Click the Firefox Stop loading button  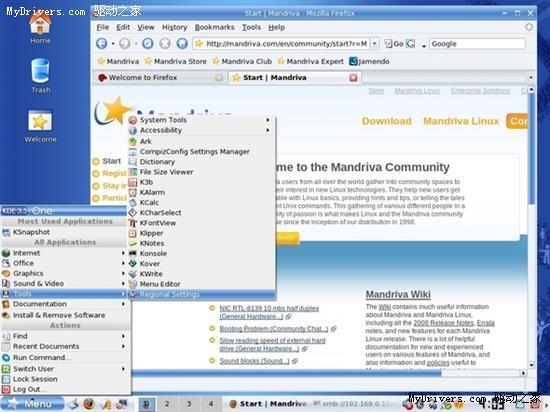click(x=165, y=43)
